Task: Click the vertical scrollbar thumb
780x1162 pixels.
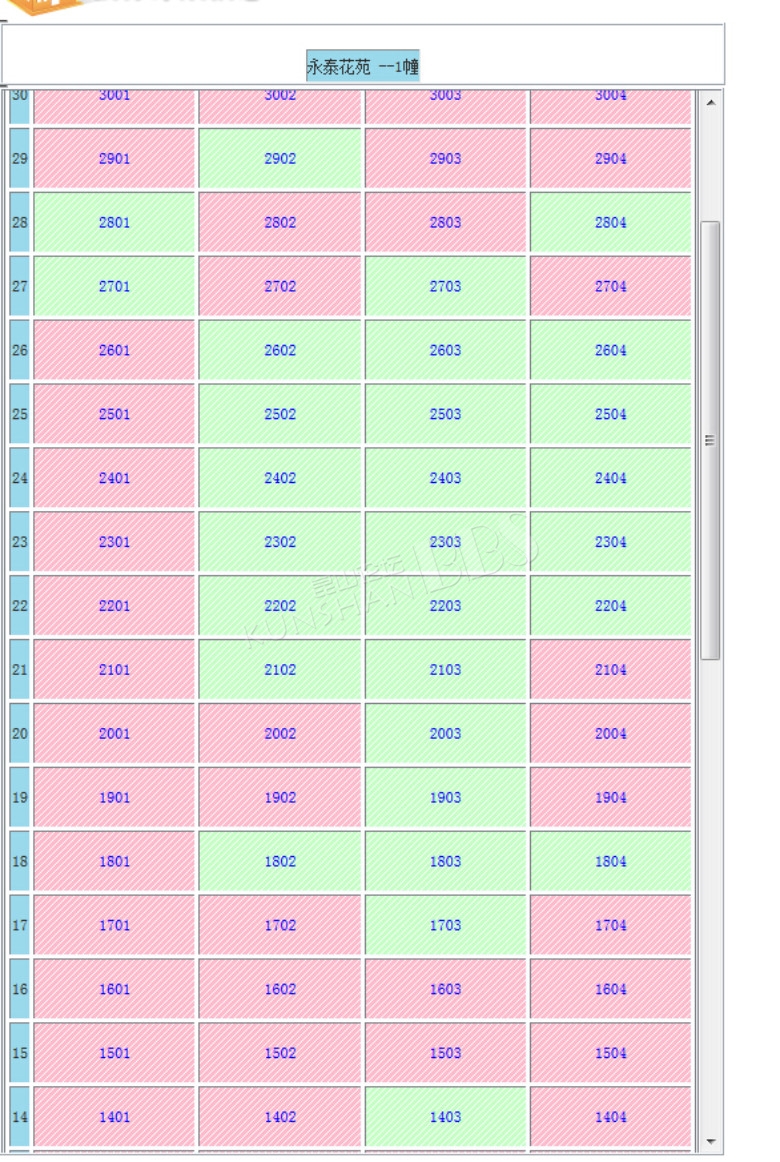Action: (x=710, y=439)
